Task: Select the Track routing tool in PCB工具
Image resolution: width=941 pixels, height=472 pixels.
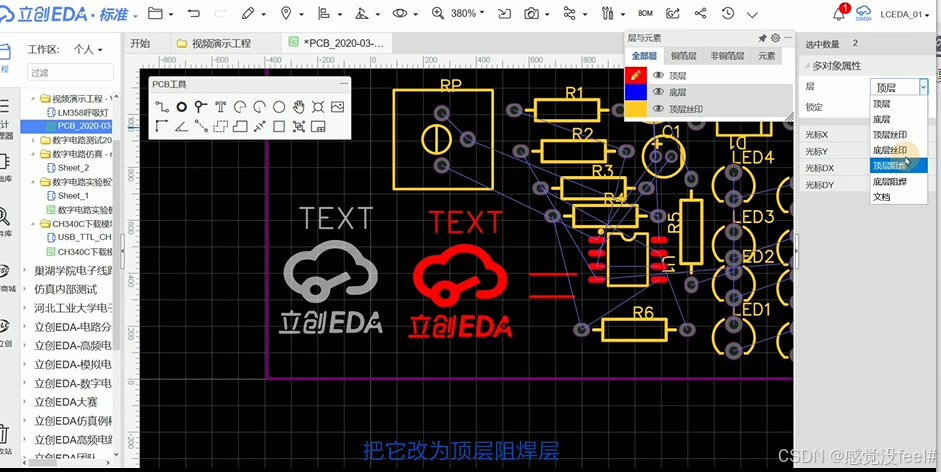Action: (161, 107)
